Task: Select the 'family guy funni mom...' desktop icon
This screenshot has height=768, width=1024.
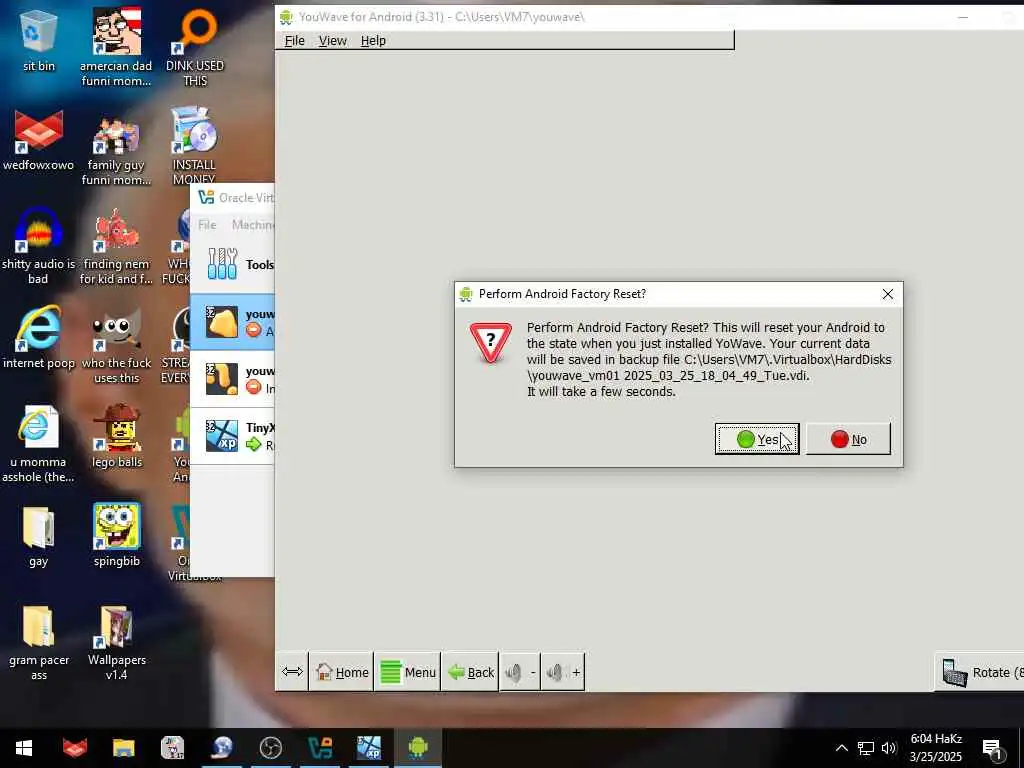Action: pyautogui.click(x=116, y=147)
